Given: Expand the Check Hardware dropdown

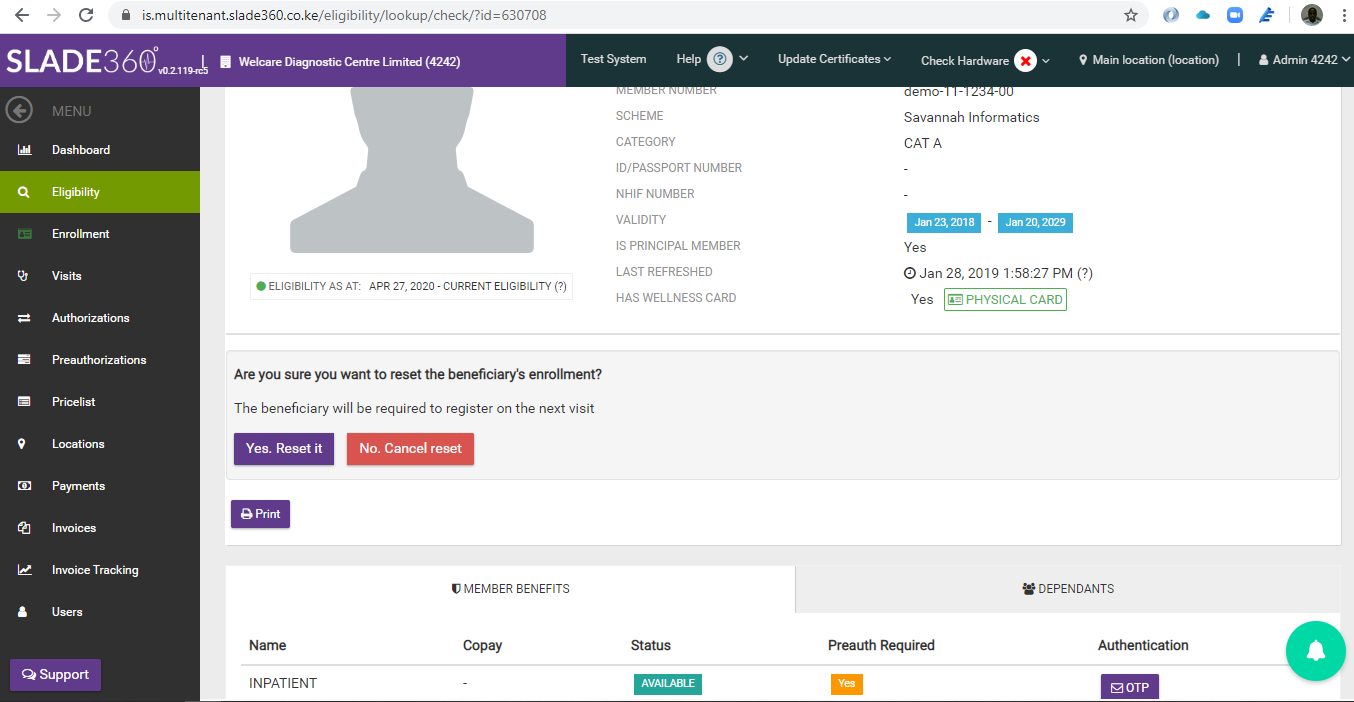Looking at the screenshot, I should coord(985,60).
